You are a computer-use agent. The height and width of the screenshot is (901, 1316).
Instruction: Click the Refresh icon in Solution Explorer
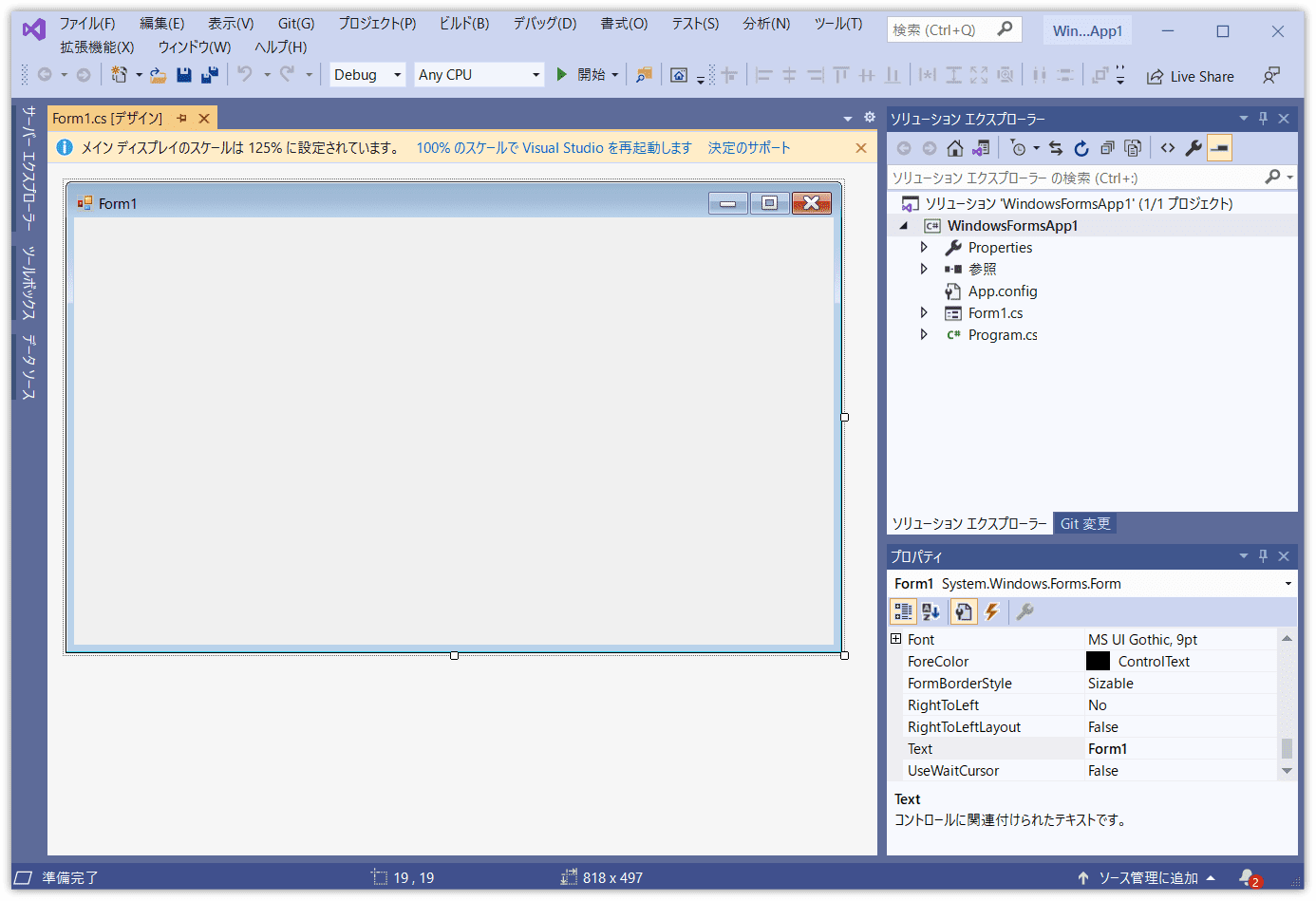[1081, 148]
